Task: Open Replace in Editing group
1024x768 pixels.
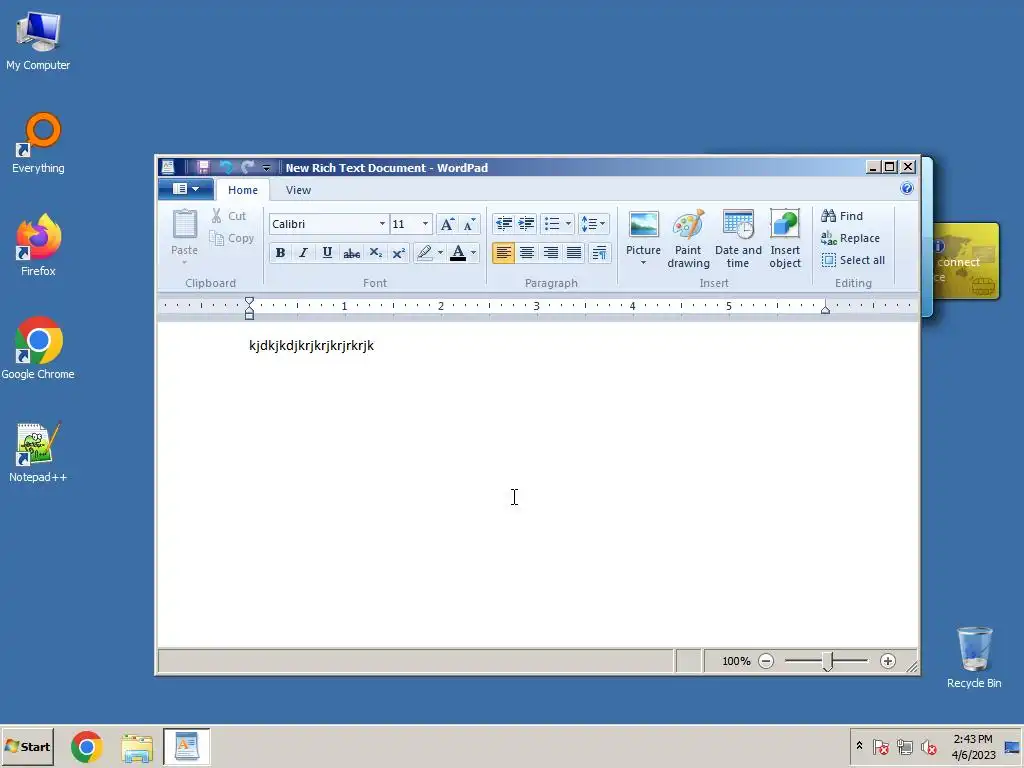Action: [850, 238]
